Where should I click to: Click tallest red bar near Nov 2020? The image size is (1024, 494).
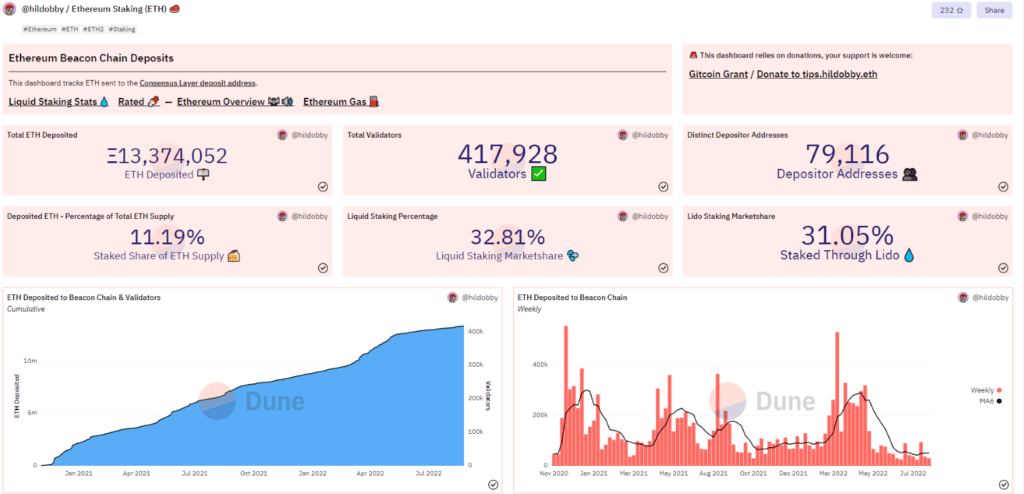[x=566, y=396]
